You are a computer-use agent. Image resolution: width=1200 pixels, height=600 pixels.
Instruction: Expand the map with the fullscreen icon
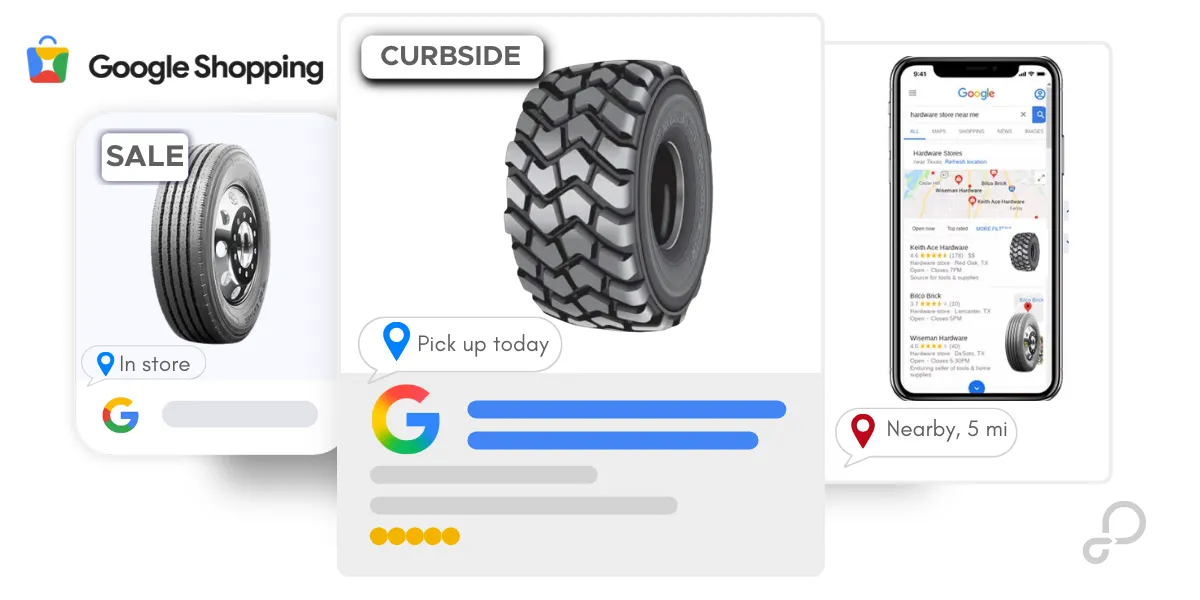tap(1041, 178)
